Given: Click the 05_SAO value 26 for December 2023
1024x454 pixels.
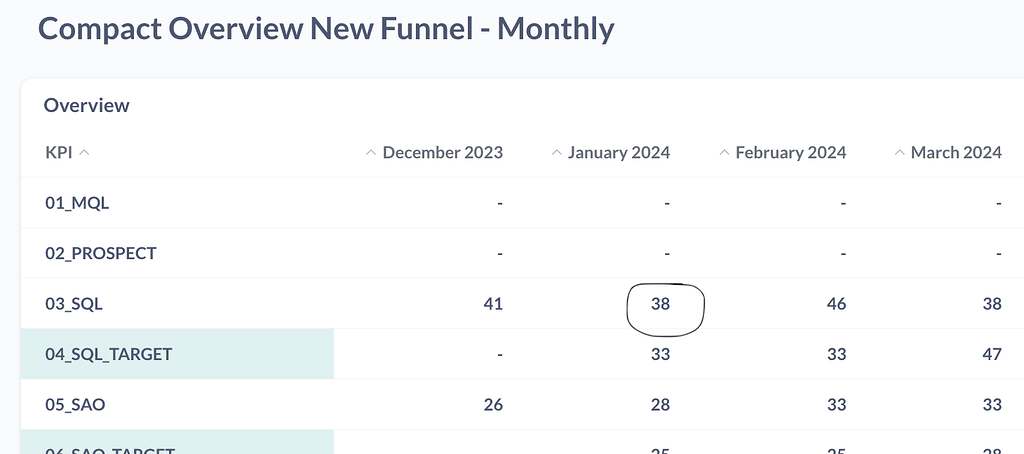Looking at the screenshot, I should [x=492, y=404].
